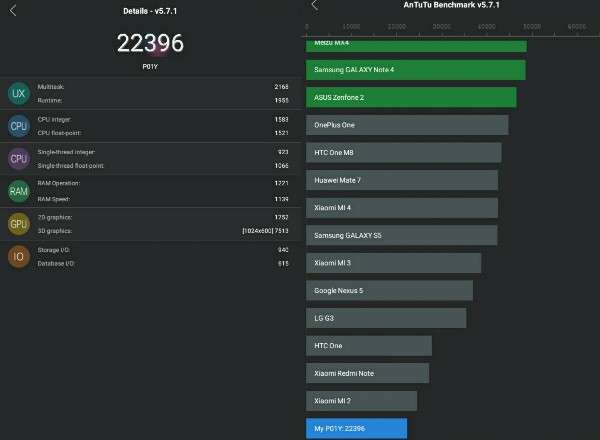600x440 pixels.
Task: Tap the 50000 axis label
Action: coord(532,26)
